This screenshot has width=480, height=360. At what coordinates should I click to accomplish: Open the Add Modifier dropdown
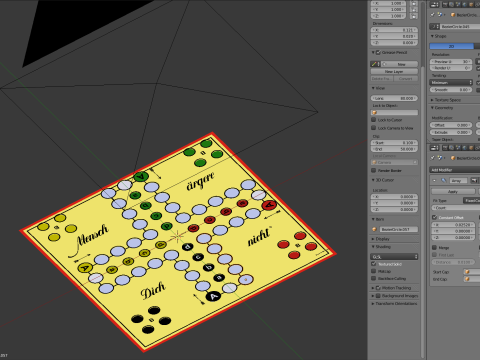[x=455, y=170]
